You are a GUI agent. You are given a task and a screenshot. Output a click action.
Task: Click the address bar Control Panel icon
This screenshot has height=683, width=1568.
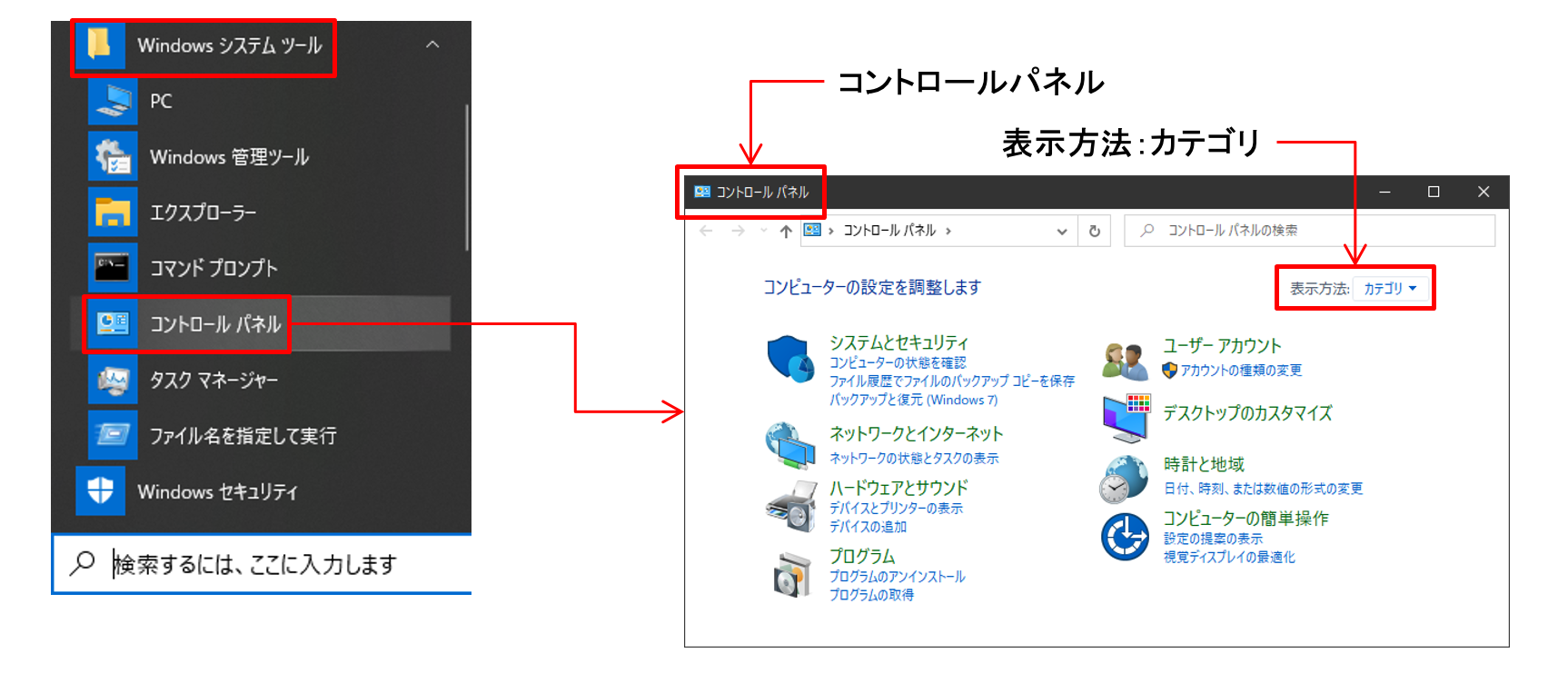tap(813, 230)
